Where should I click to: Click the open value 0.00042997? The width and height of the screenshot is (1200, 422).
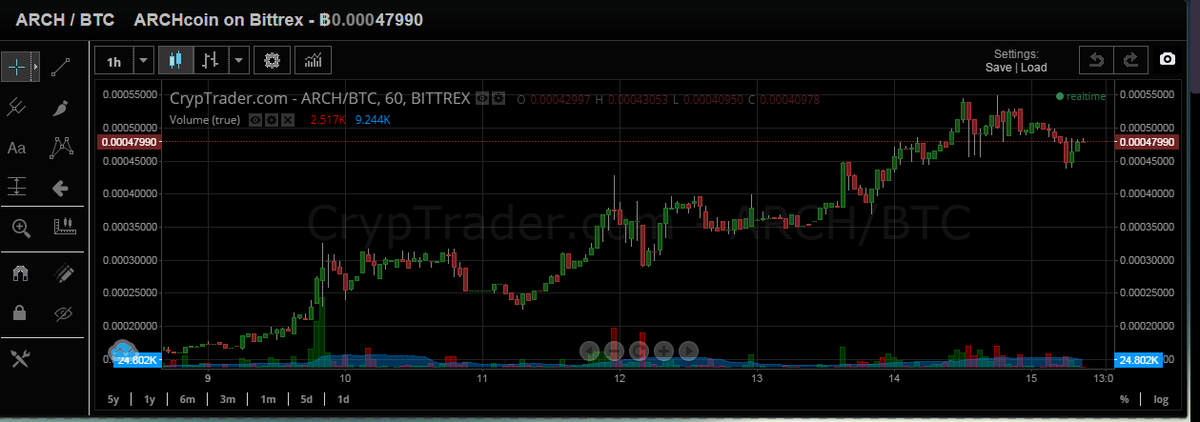[x=560, y=99]
